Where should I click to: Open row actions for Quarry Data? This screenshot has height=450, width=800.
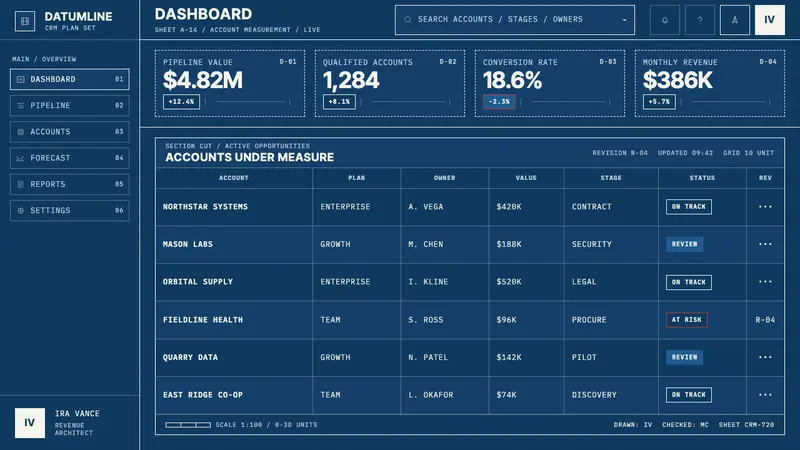click(765, 357)
